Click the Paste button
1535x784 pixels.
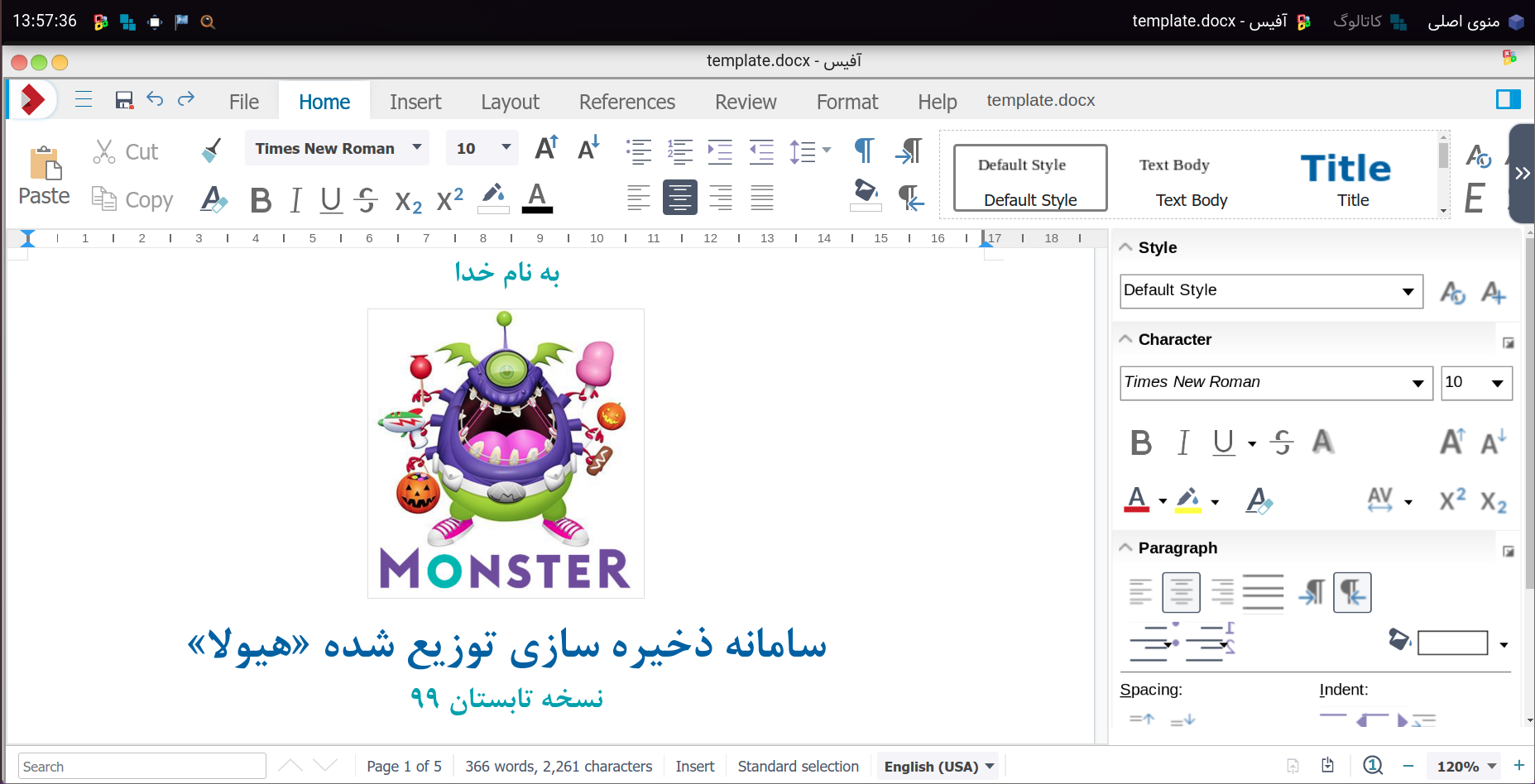45,175
